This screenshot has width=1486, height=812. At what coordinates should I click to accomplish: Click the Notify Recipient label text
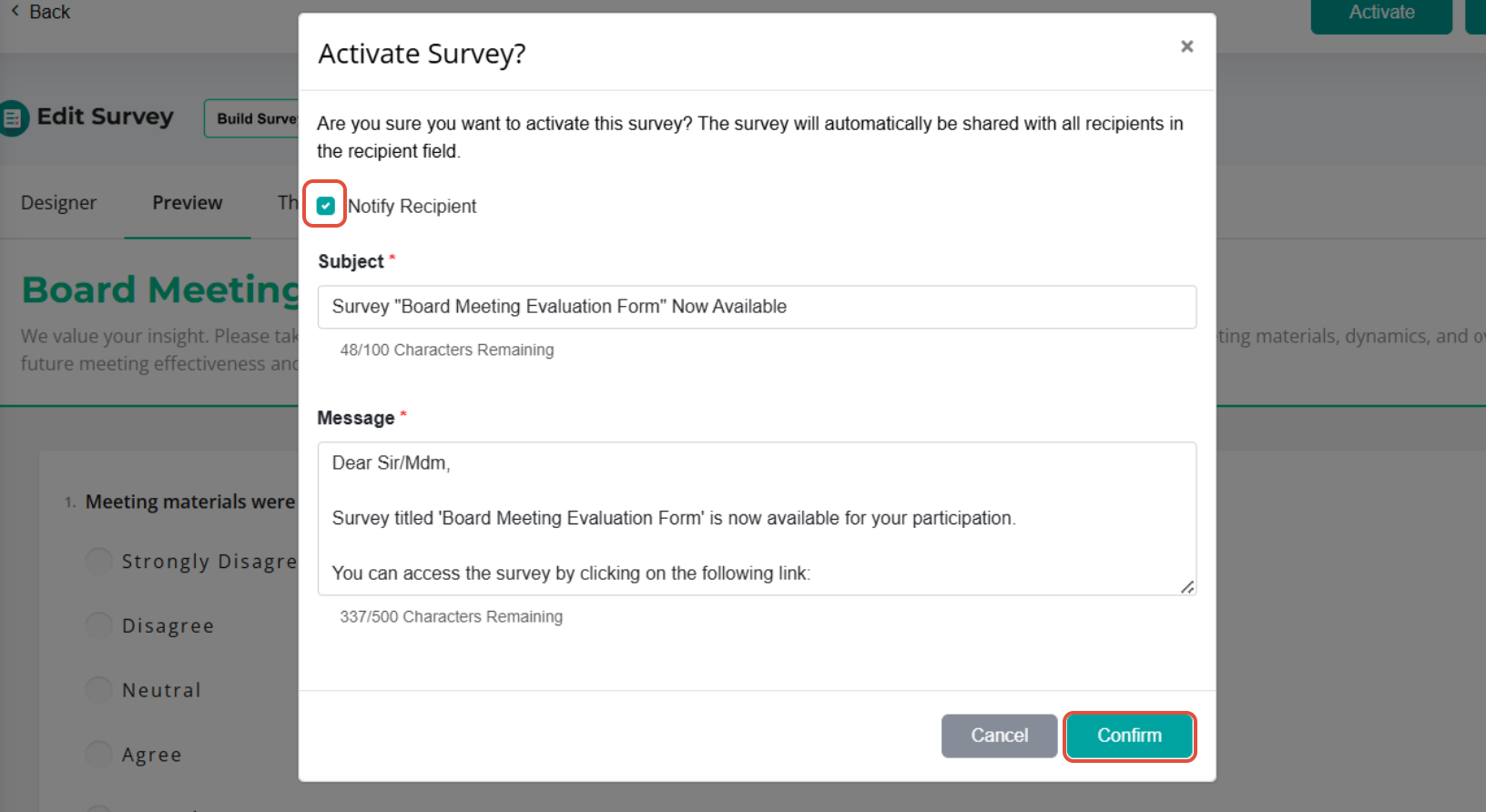(x=412, y=207)
